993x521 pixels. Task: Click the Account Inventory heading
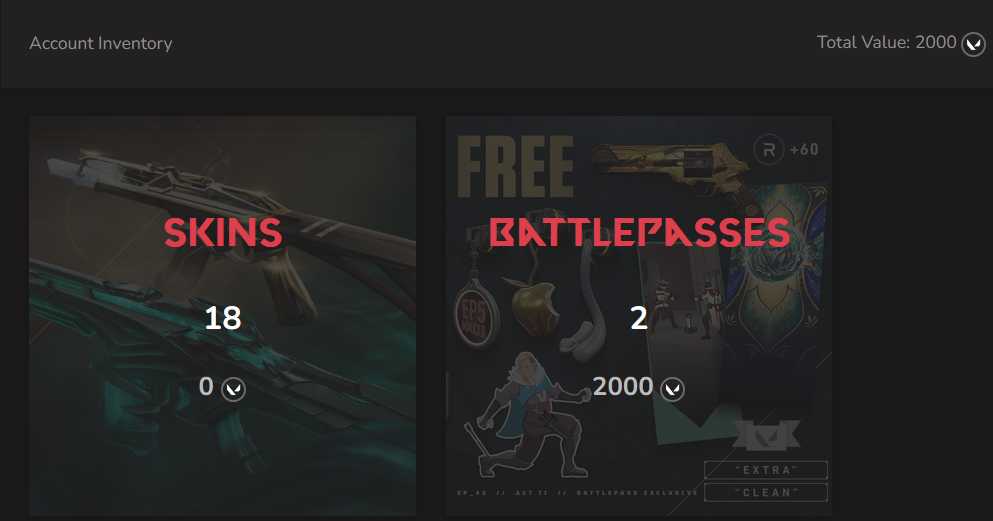click(x=101, y=43)
